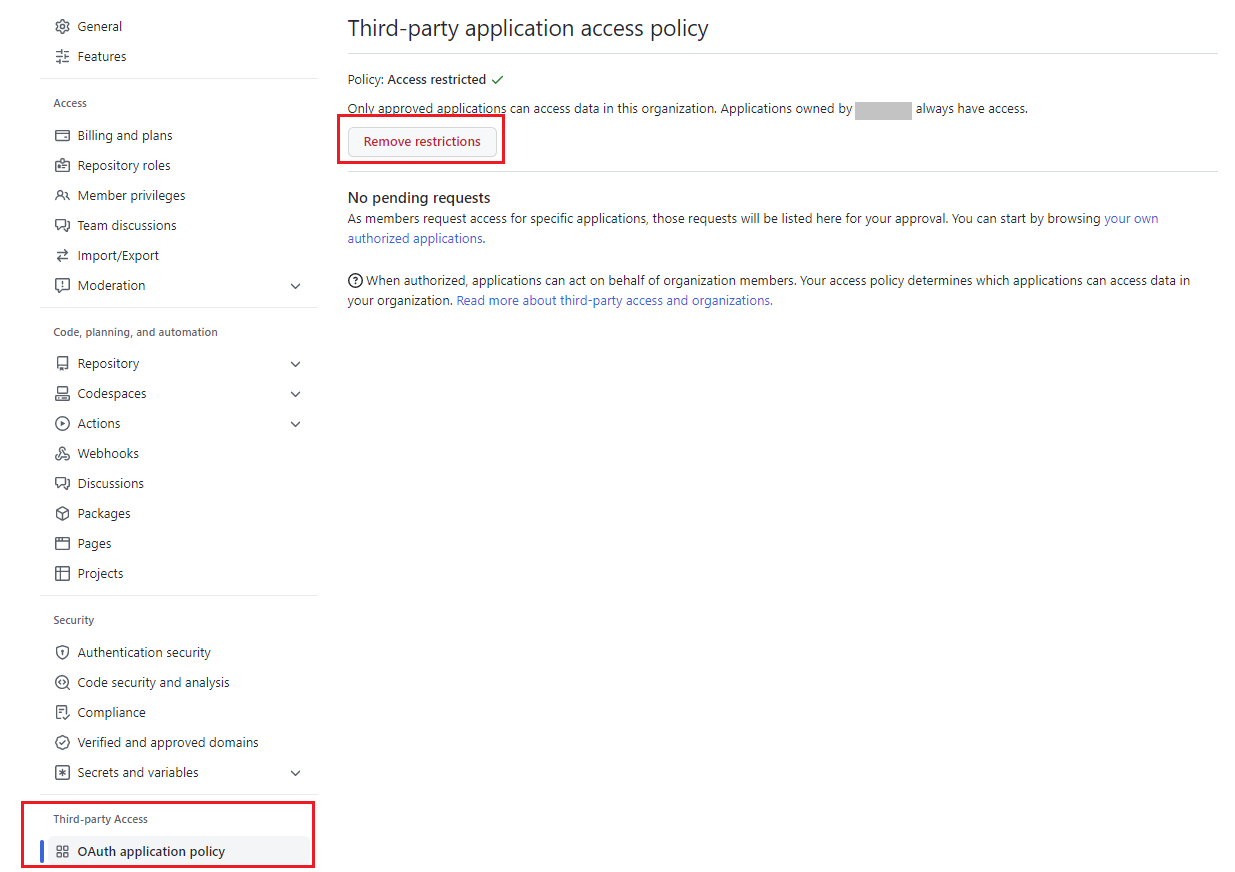Go to Code security and analysis
The width and height of the screenshot is (1235, 872).
[153, 683]
